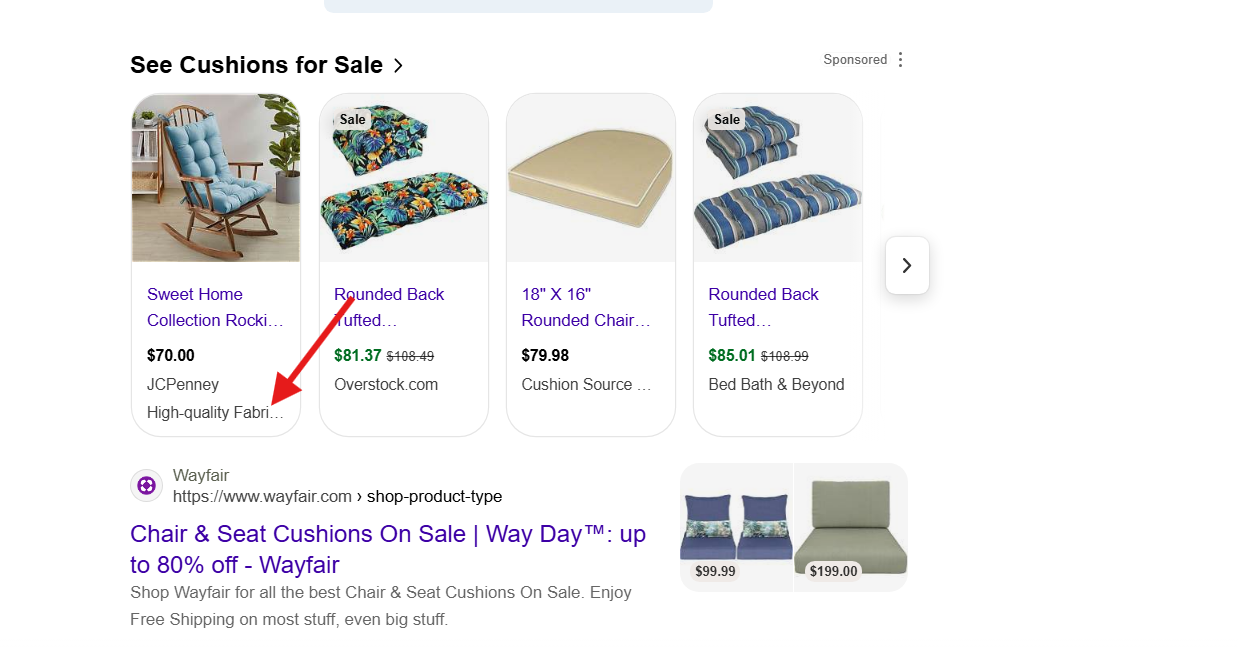Image resolution: width=1238 pixels, height=647 pixels.
Task: Click the blue striped cushion product image
Action: 778,178
